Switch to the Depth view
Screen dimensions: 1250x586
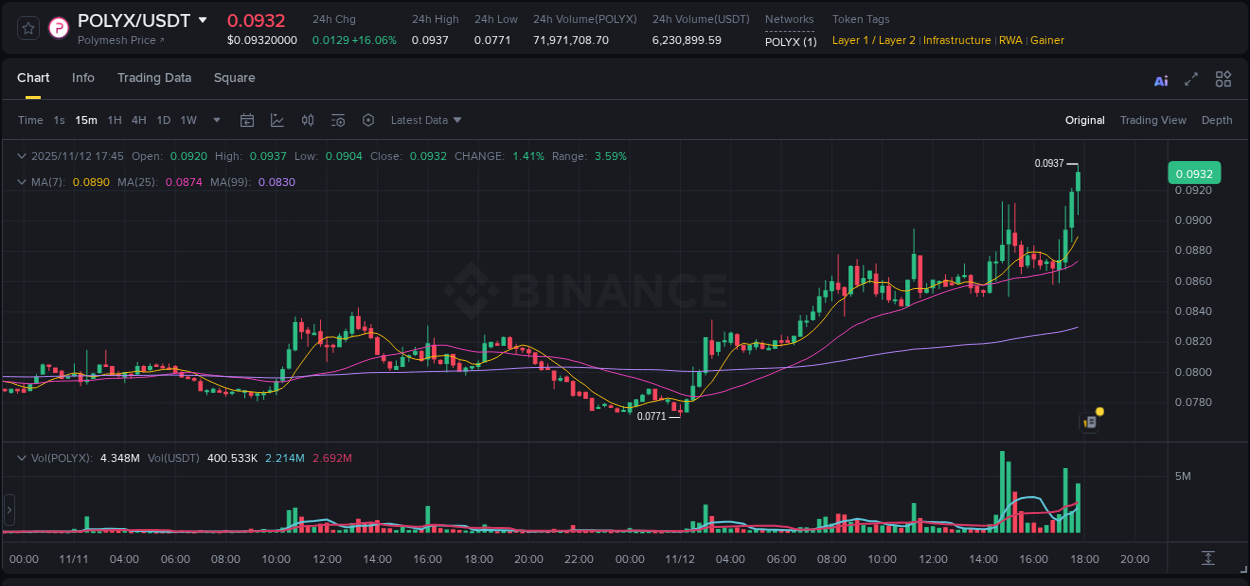tap(1217, 120)
